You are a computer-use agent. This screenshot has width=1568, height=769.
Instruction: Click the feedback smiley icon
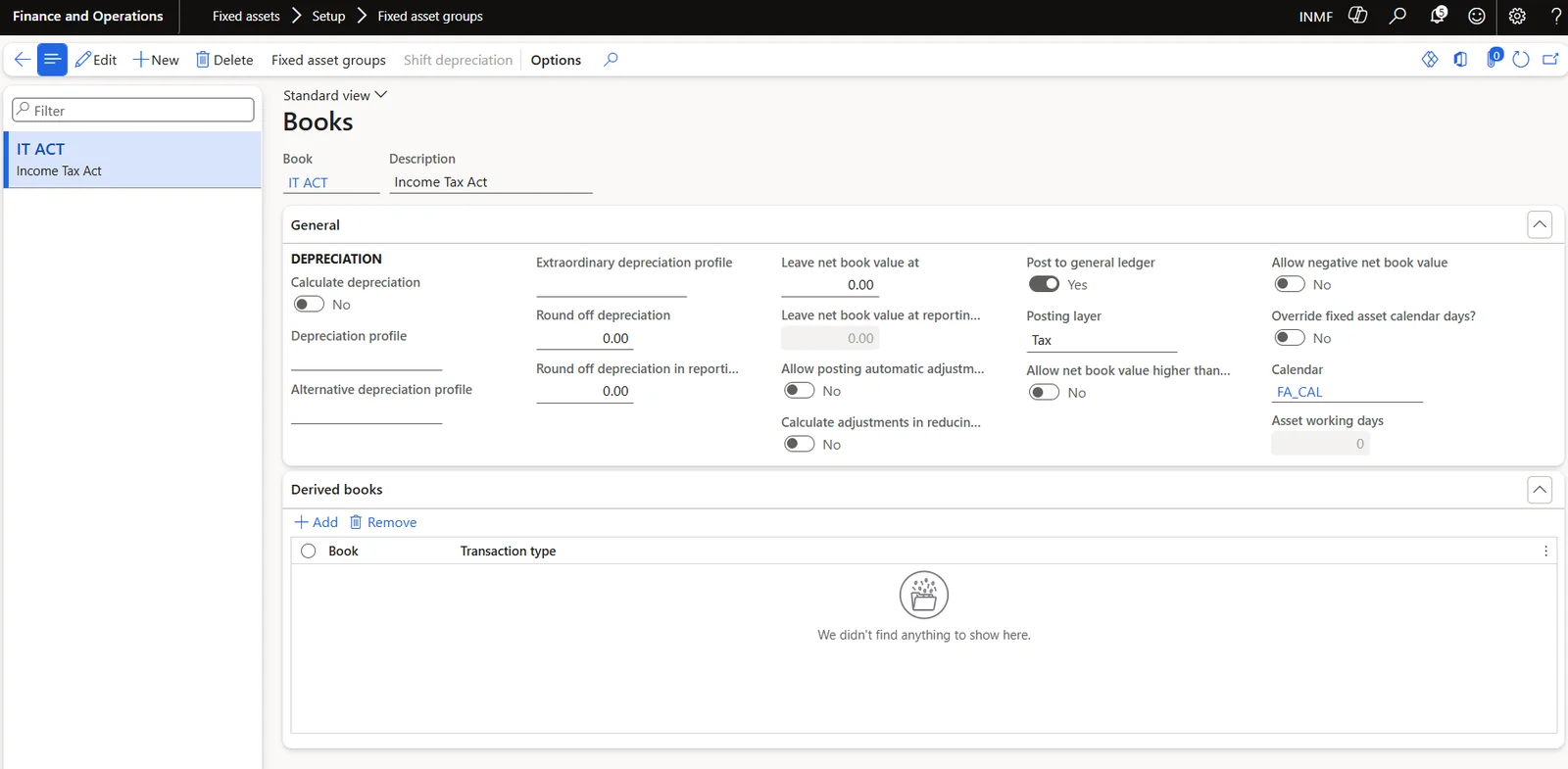1477,16
